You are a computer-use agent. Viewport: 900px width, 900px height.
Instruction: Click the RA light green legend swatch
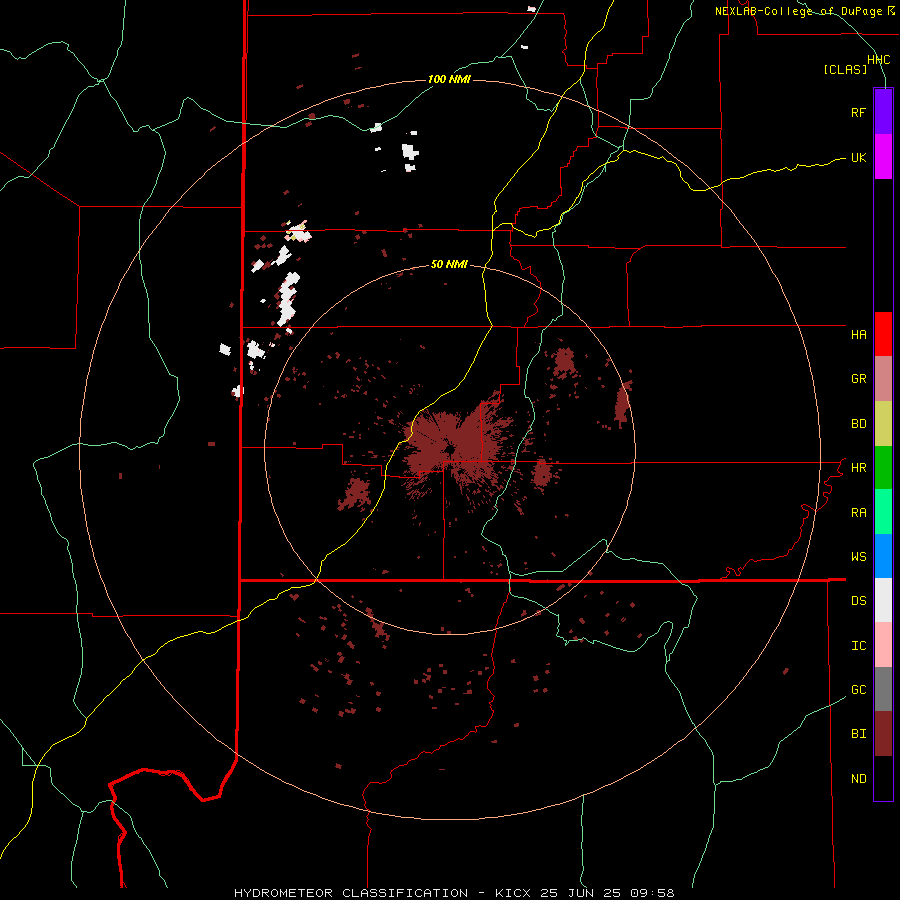(883, 512)
